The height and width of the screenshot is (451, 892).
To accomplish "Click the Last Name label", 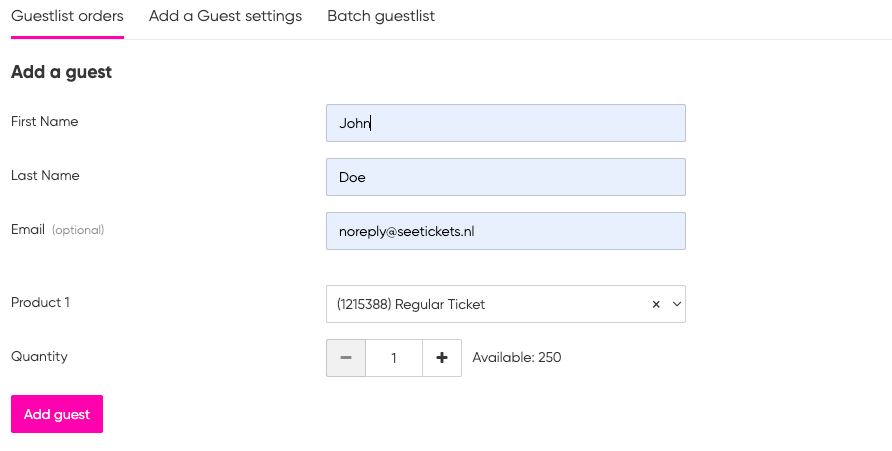I will (45, 175).
